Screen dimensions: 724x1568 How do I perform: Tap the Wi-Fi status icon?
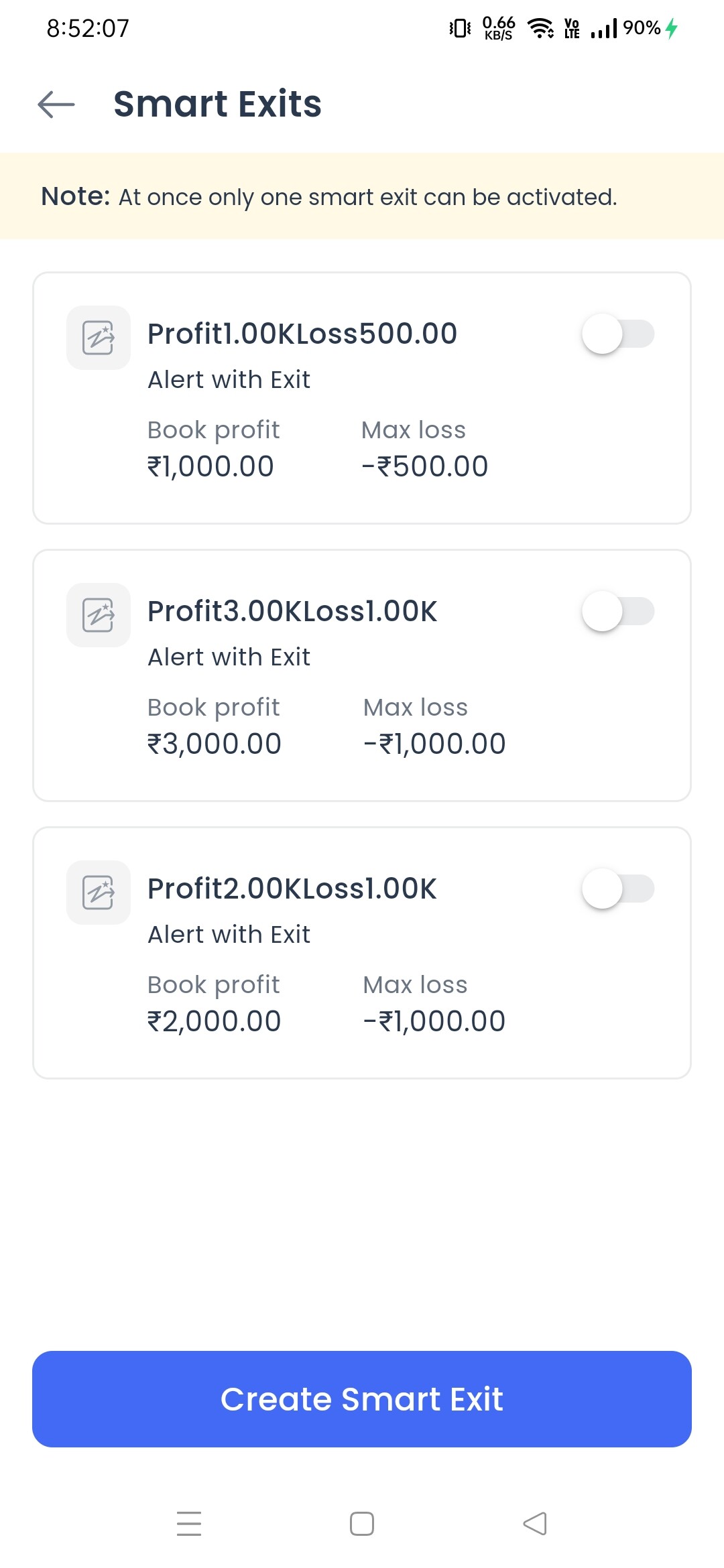540,28
